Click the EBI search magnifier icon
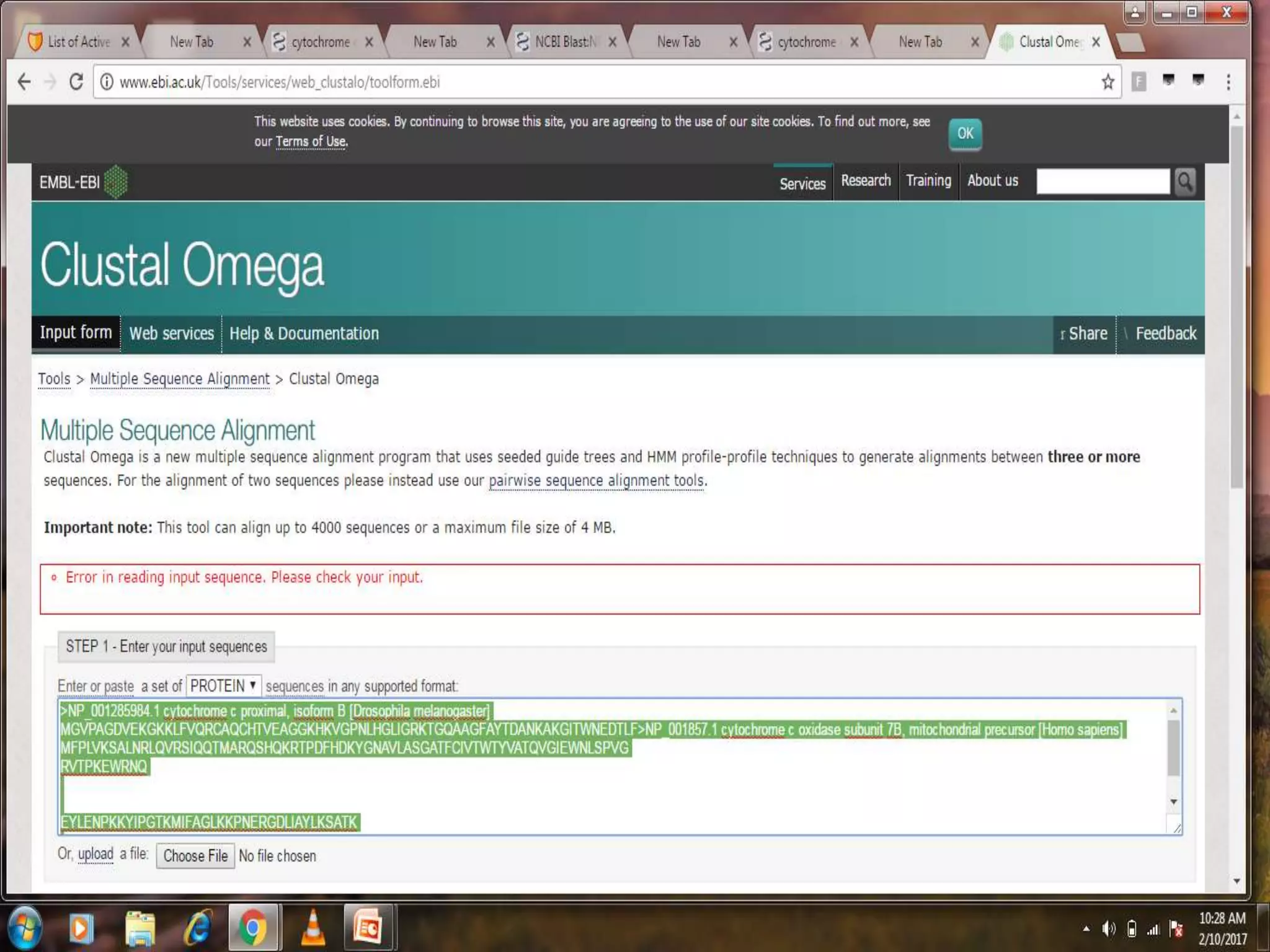 [1184, 182]
